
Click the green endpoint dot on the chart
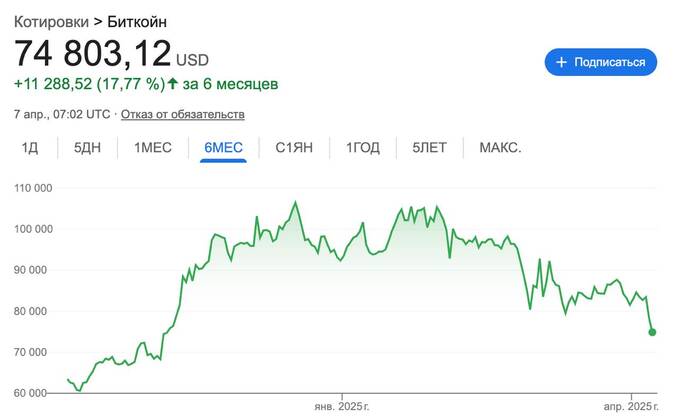tap(653, 332)
